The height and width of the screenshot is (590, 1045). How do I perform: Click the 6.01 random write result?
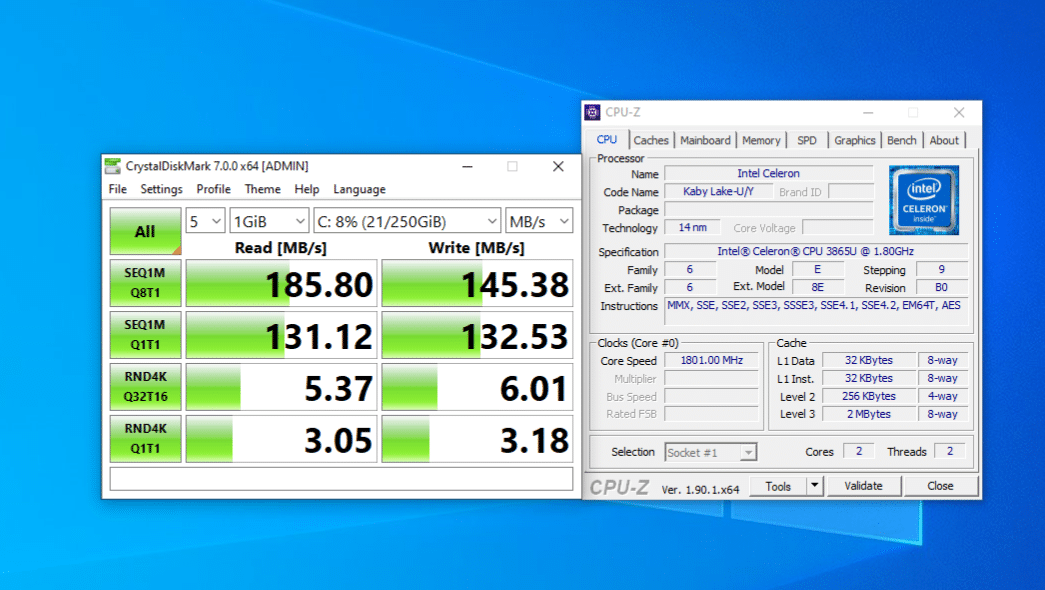point(477,387)
